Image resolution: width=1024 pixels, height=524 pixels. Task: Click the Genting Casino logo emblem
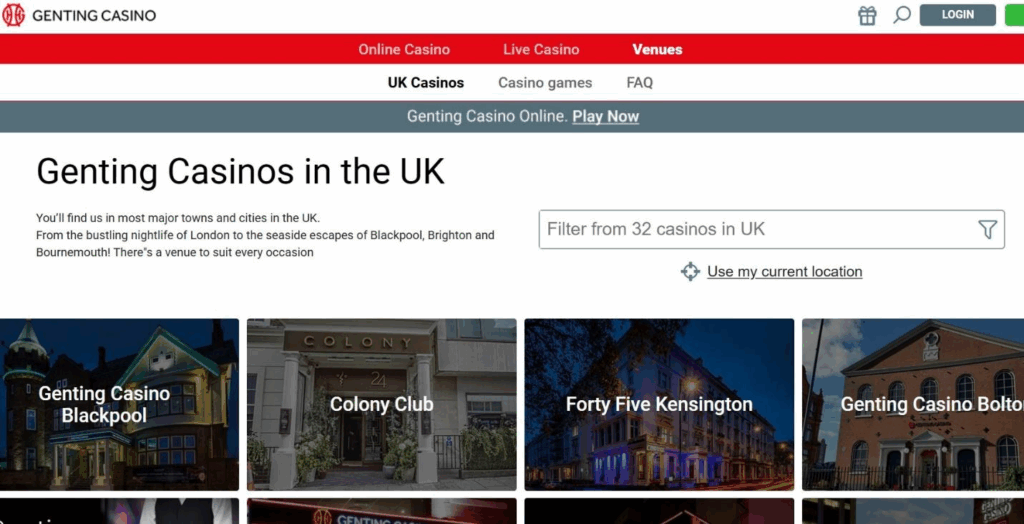[x=13, y=14]
